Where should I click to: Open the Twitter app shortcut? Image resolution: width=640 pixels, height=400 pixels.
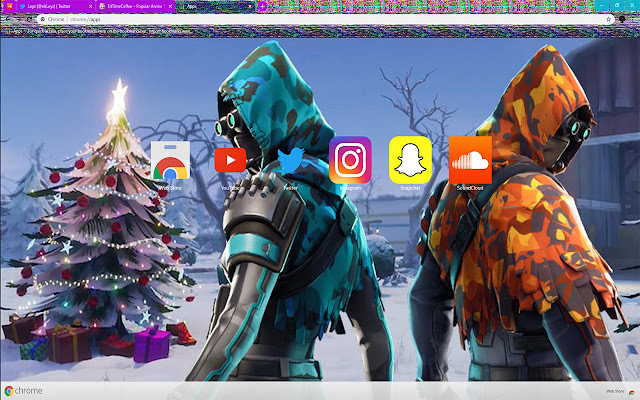coord(290,160)
